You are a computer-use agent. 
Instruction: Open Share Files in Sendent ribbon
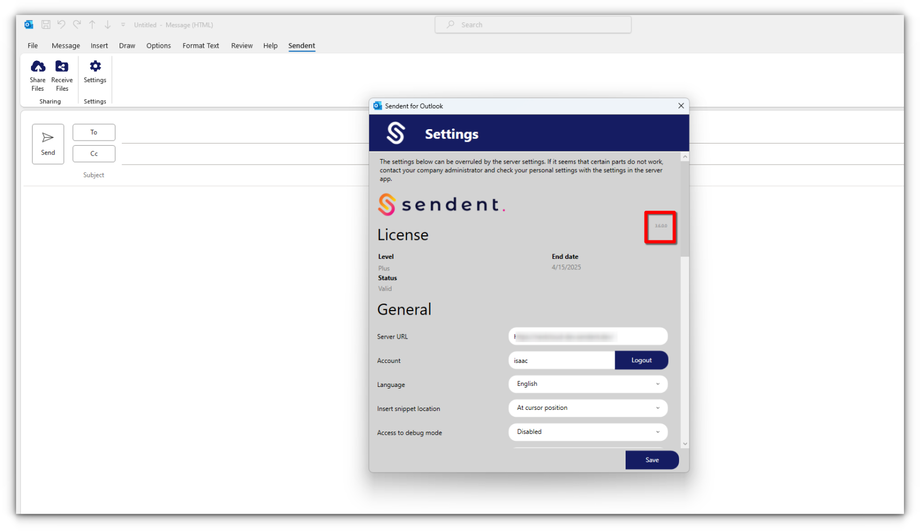pyautogui.click(x=38, y=76)
